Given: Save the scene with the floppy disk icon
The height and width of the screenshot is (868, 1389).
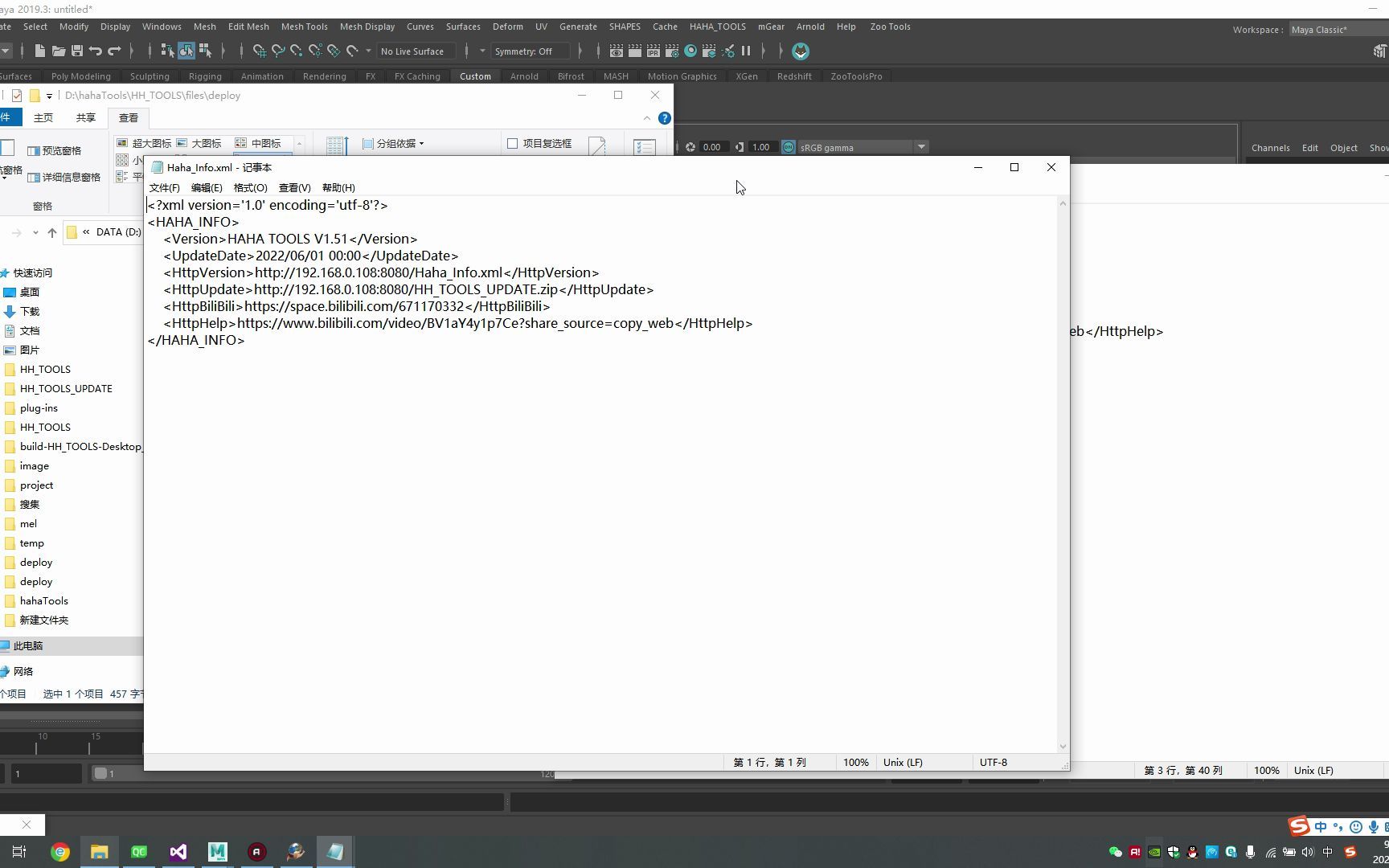Looking at the screenshot, I should [x=77, y=51].
